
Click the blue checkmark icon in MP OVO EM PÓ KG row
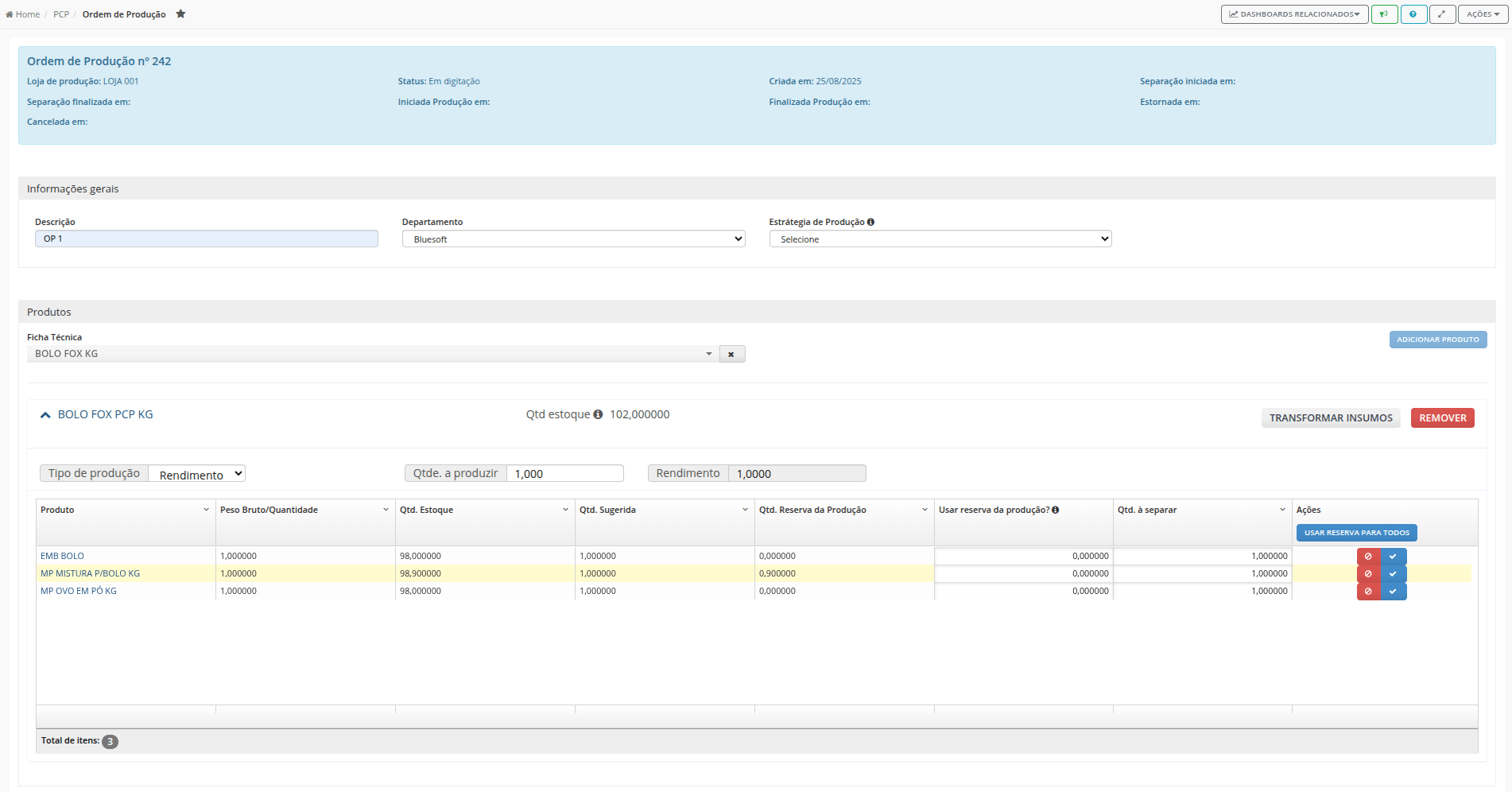(x=1394, y=592)
